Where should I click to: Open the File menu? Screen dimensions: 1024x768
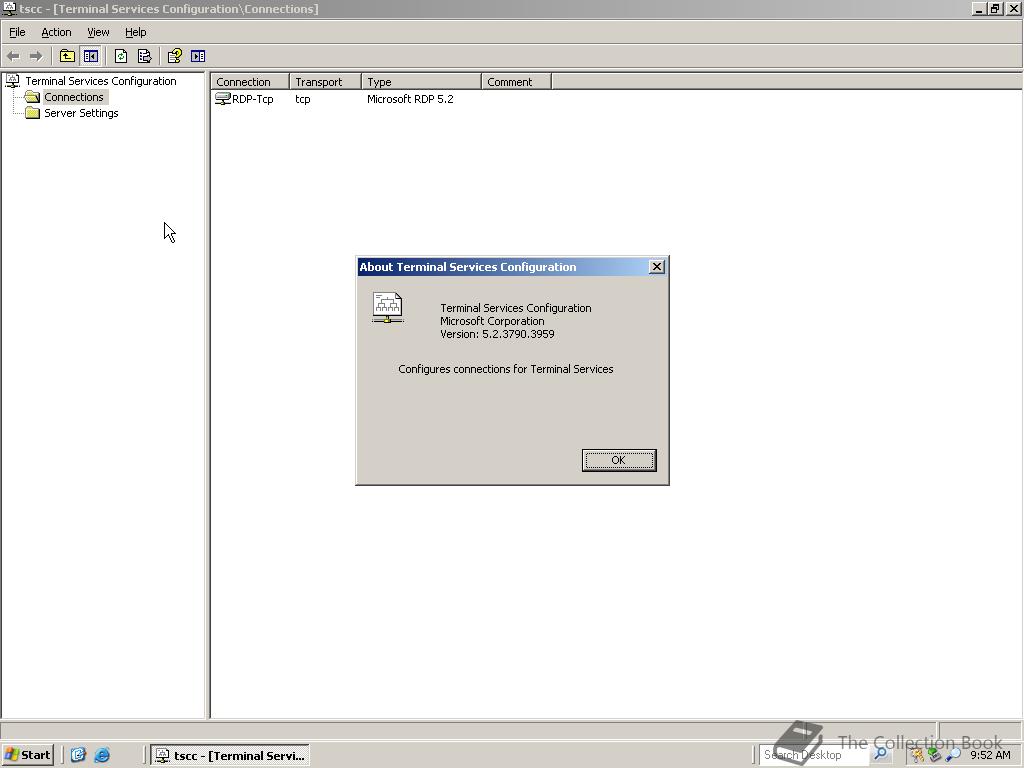[17, 32]
